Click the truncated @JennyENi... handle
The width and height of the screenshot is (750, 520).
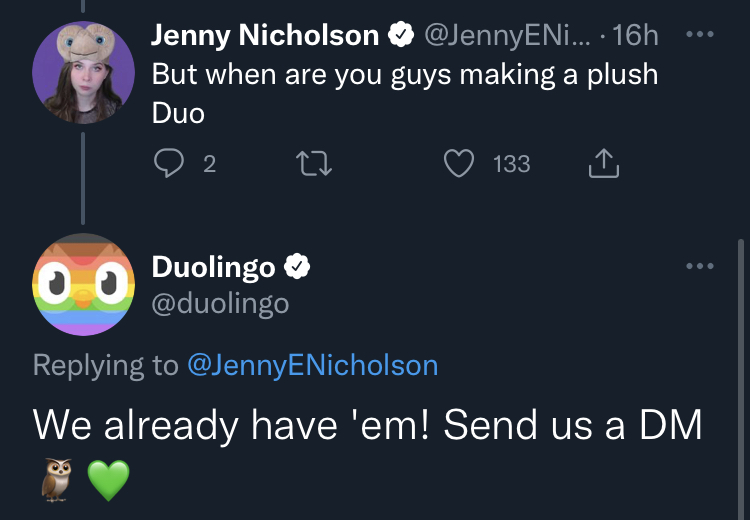(x=507, y=35)
